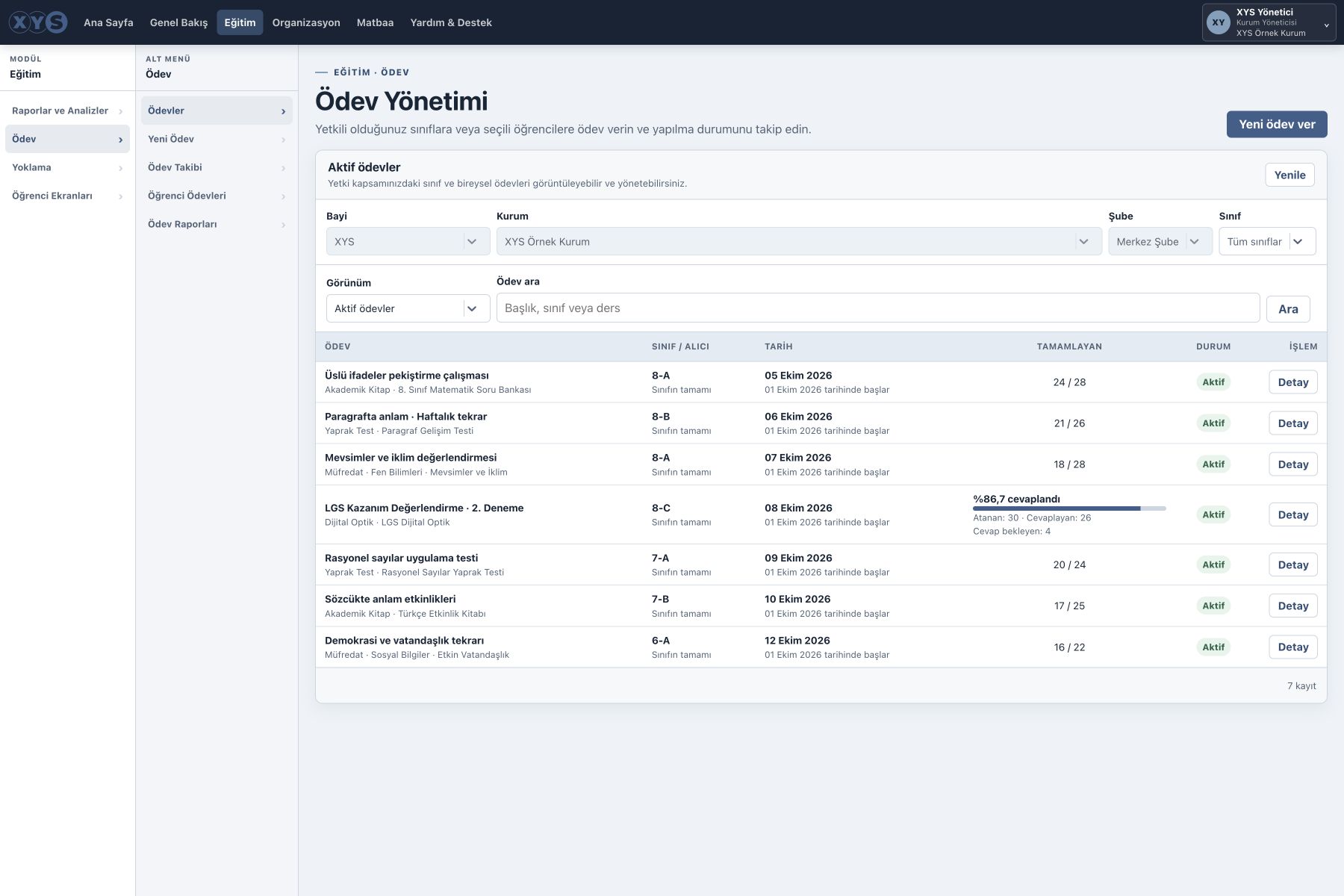This screenshot has height=896, width=1344.
Task: Select Ödevler in the sub menu
Action: (x=217, y=111)
